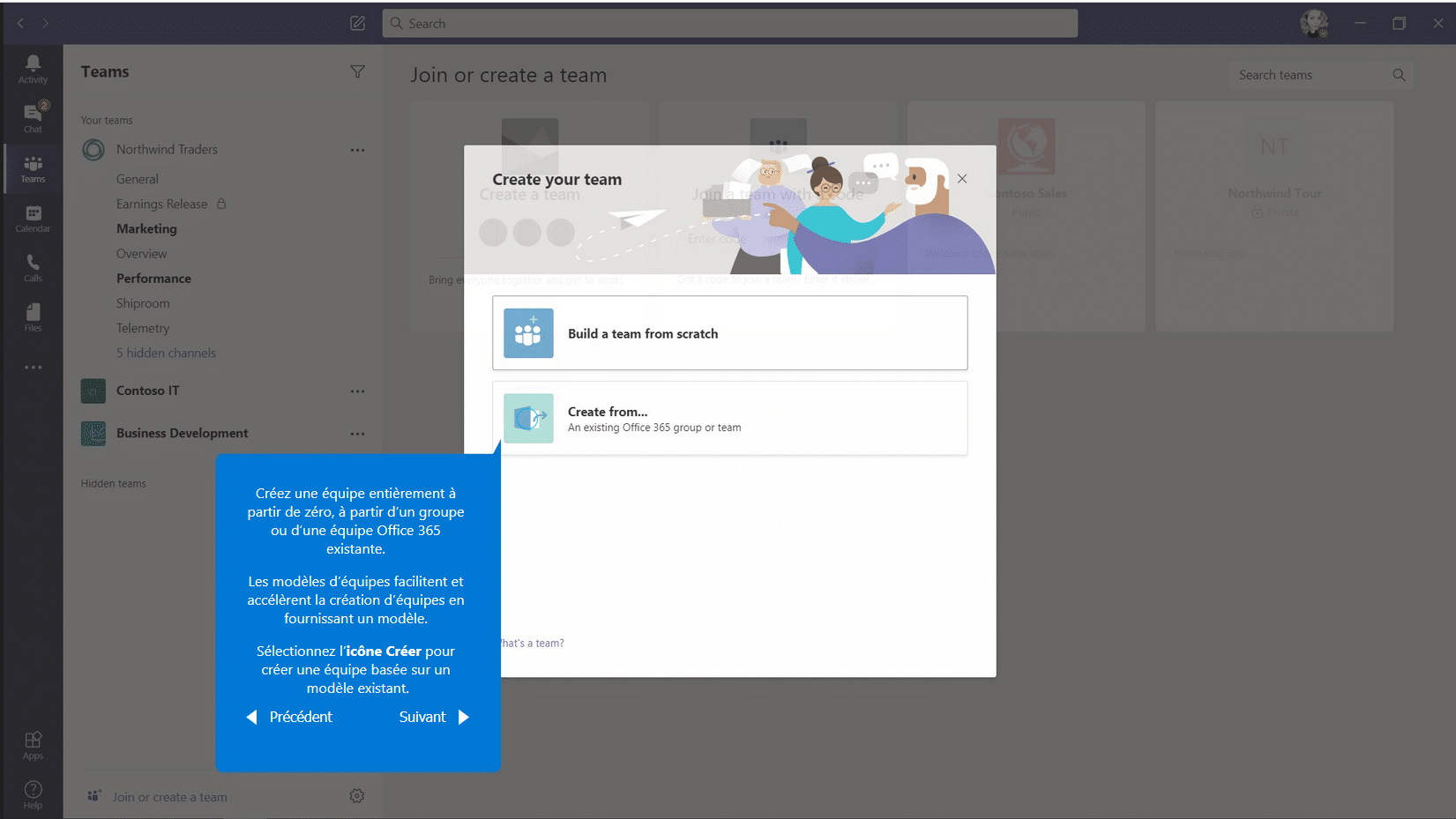
Task: Open the Apps icon in sidebar
Action: (33, 745)
